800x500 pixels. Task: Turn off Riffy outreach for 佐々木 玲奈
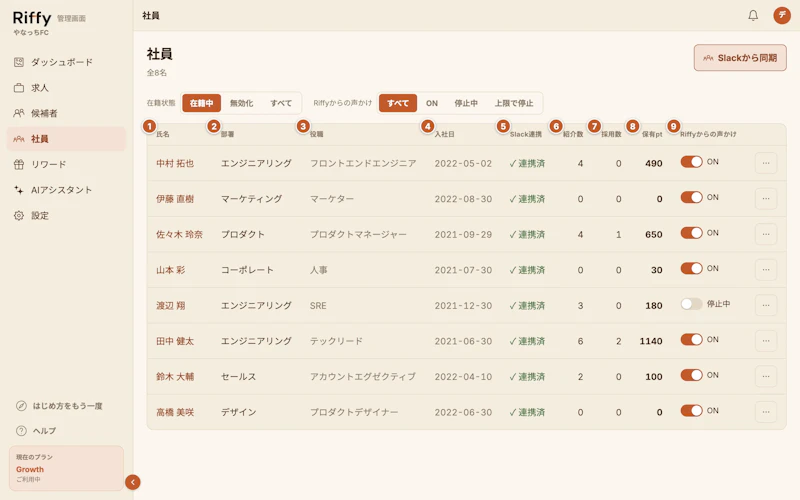(691, 233)
